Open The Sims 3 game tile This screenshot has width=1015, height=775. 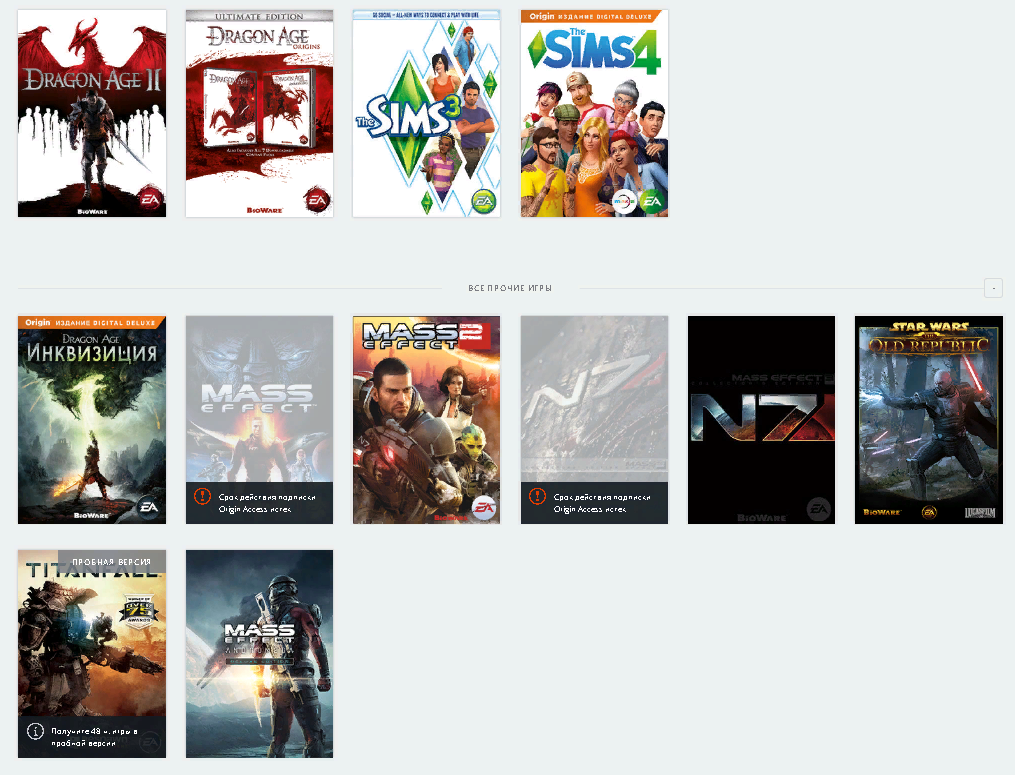(427, 113)
